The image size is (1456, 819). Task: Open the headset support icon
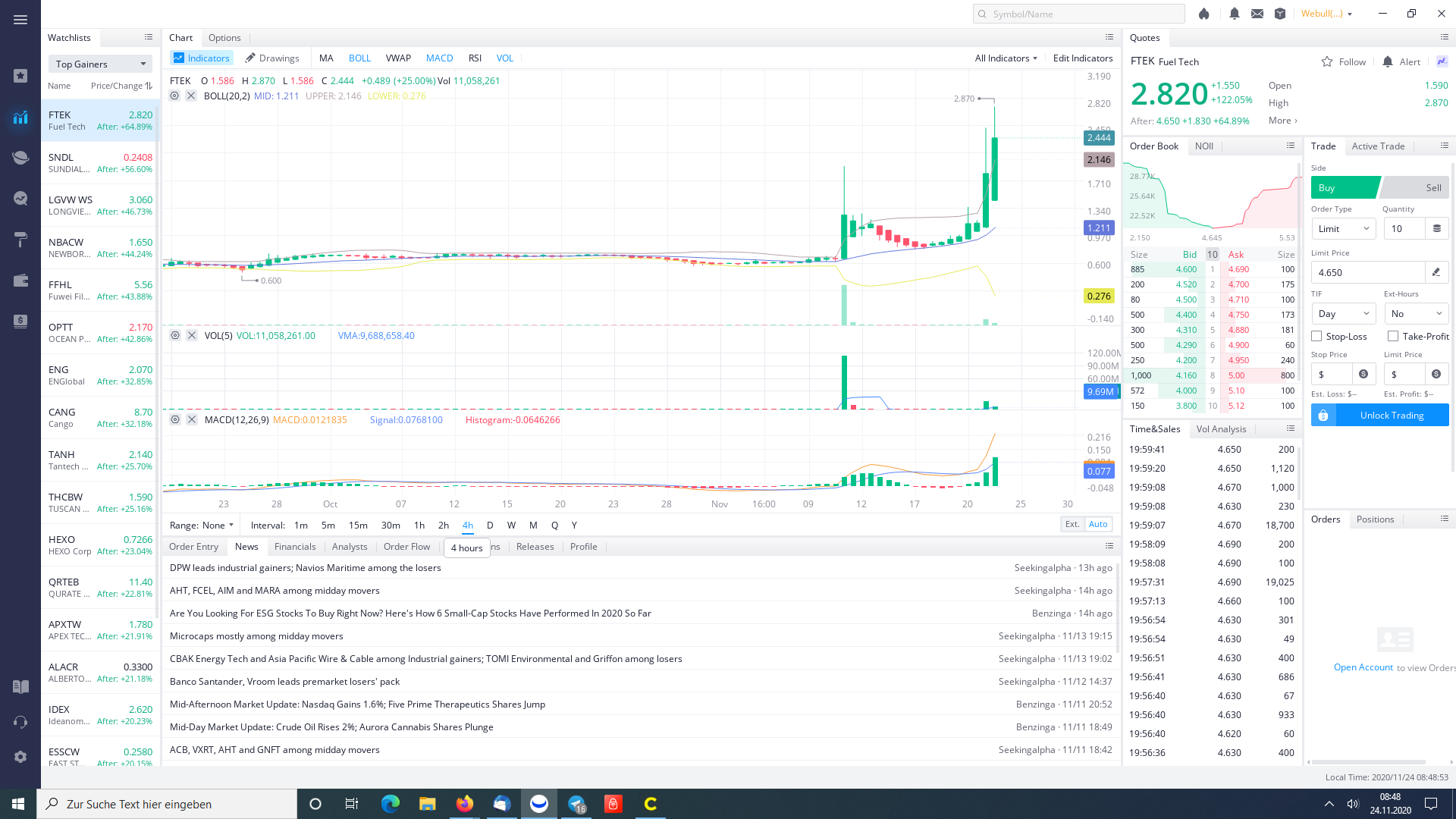(20, 722)
